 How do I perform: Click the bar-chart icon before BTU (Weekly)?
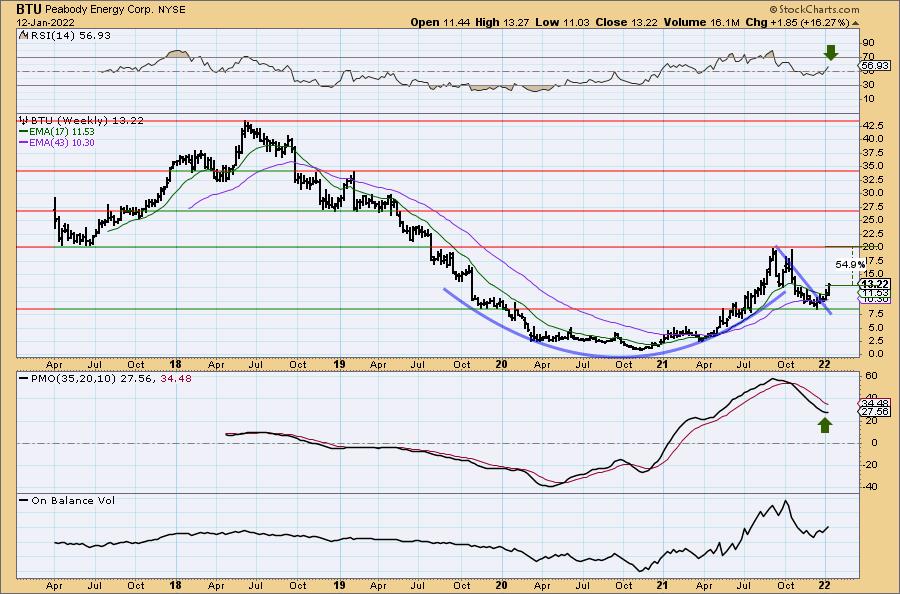pyautogui.click(x=24, y=121)
